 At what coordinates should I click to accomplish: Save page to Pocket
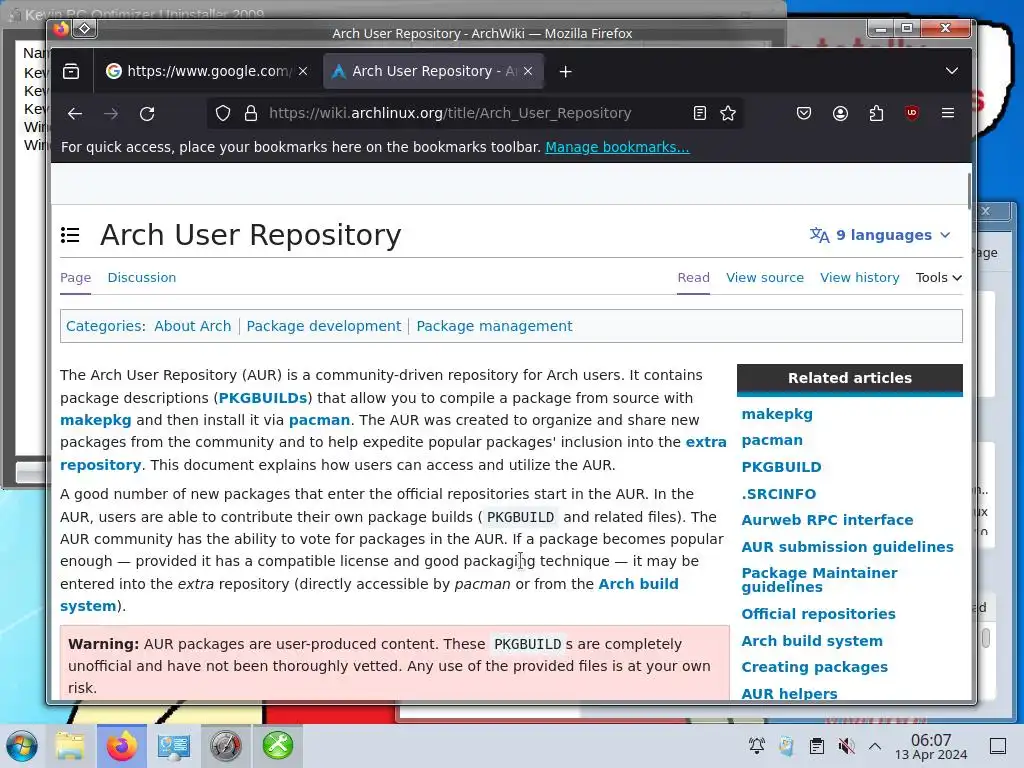click(804, 114)
